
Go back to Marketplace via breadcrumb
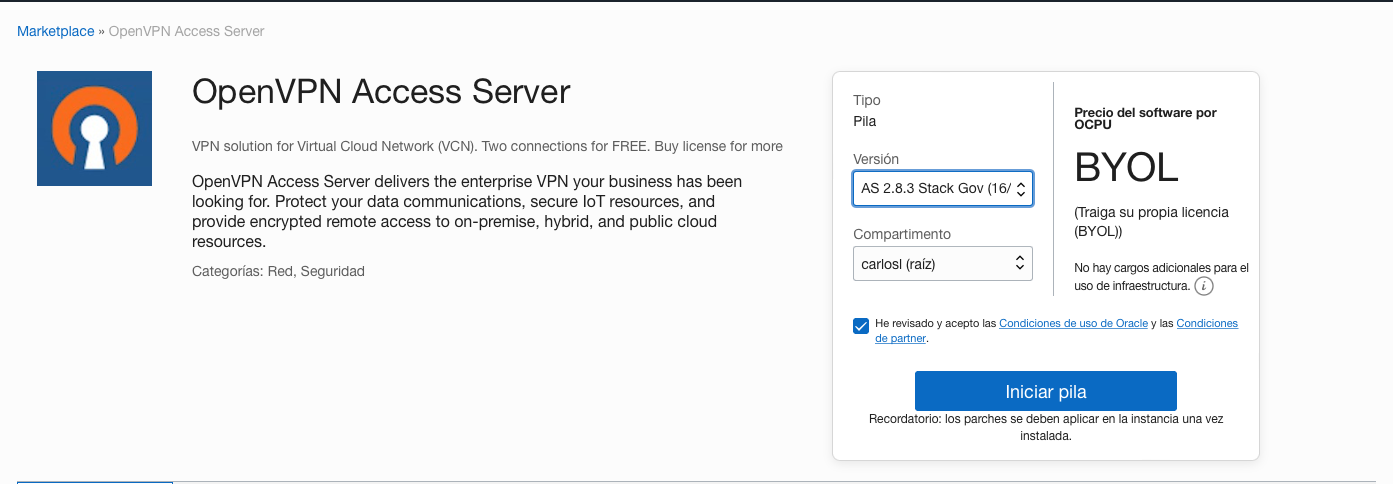pyautogui.click(x=55, y=31)
